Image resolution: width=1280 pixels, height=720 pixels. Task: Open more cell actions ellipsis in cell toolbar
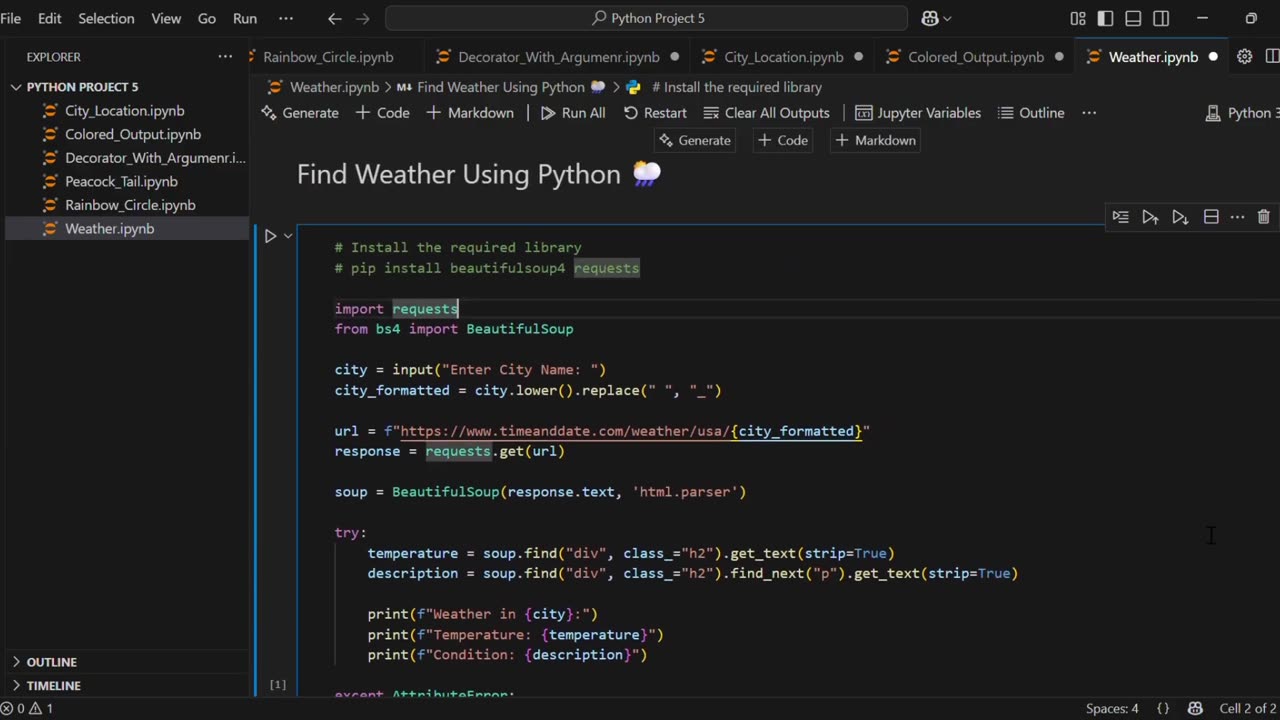click(1237, 217)
